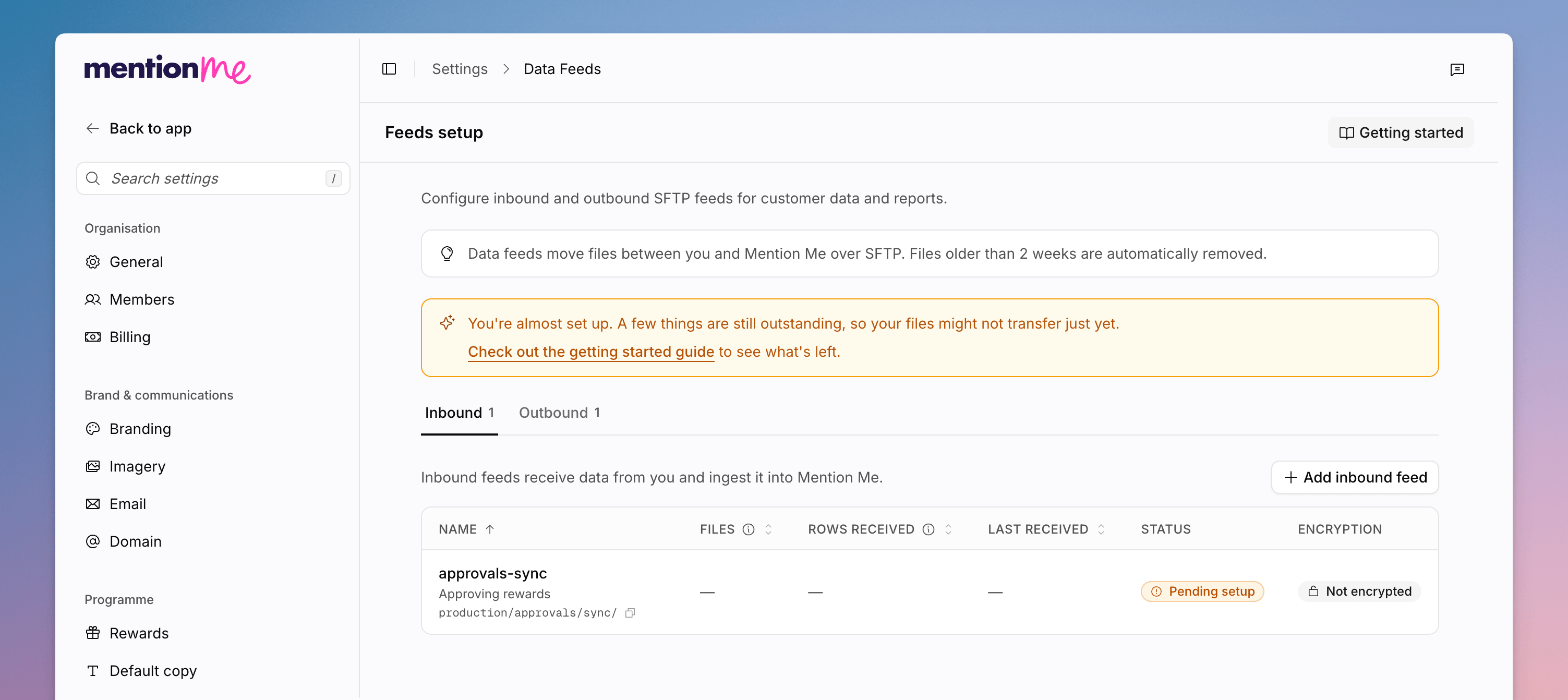Click the Pending setup status badge

1202,591
